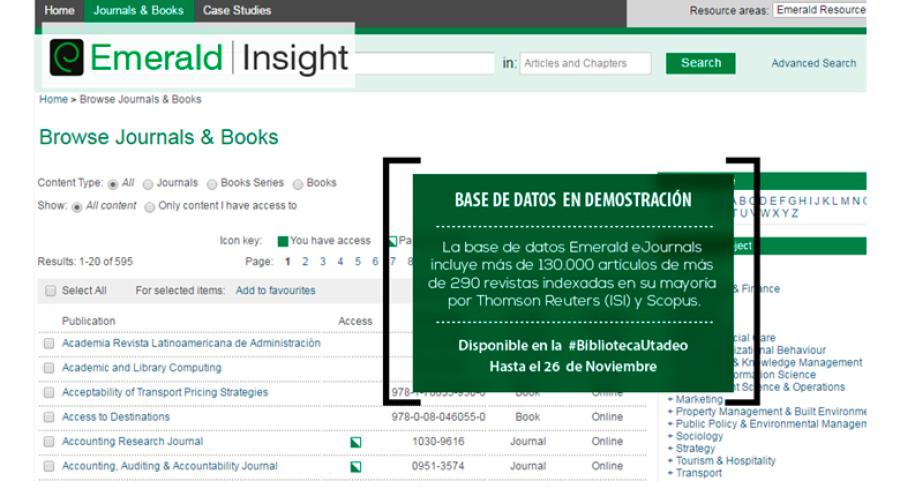Image resolution: width=900 pixels, height=490 pixels.
Task: Go to results page 2
Action: (x=305, y=262)
